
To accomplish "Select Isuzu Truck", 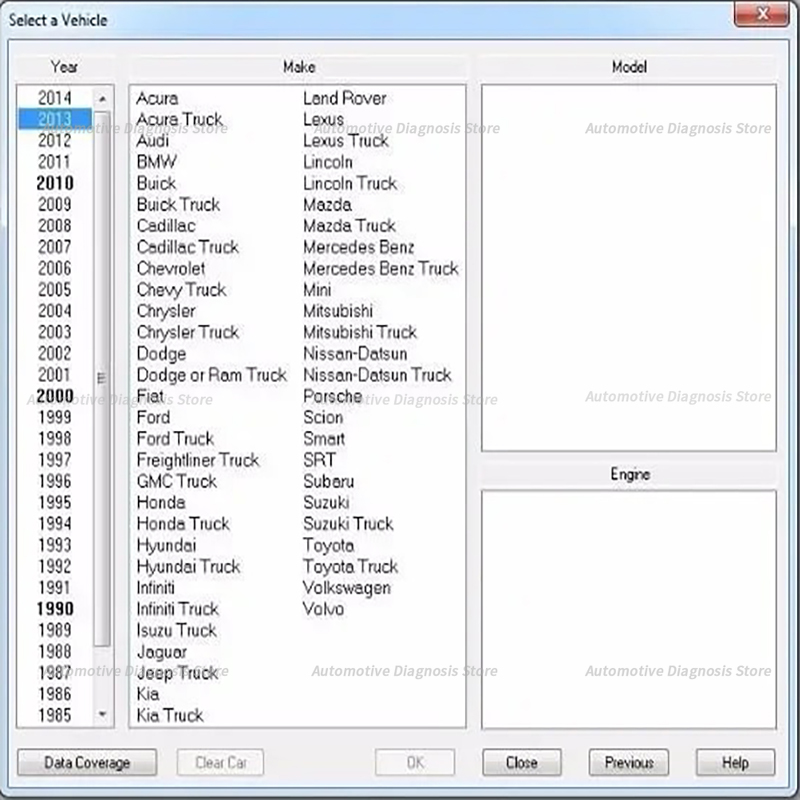I will click(177, 630).
